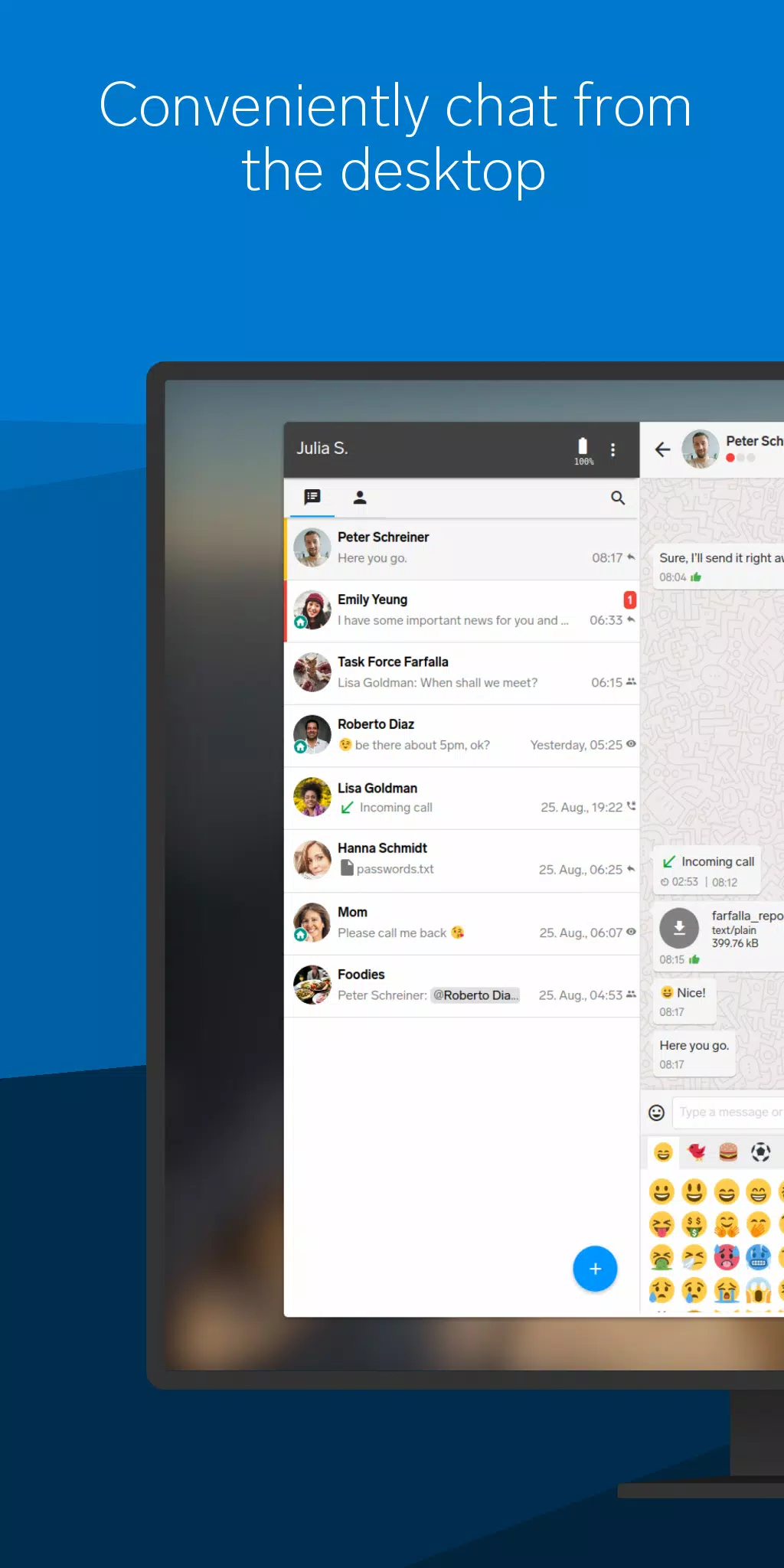Go back with the arrow in chat header

click(663, 449)
